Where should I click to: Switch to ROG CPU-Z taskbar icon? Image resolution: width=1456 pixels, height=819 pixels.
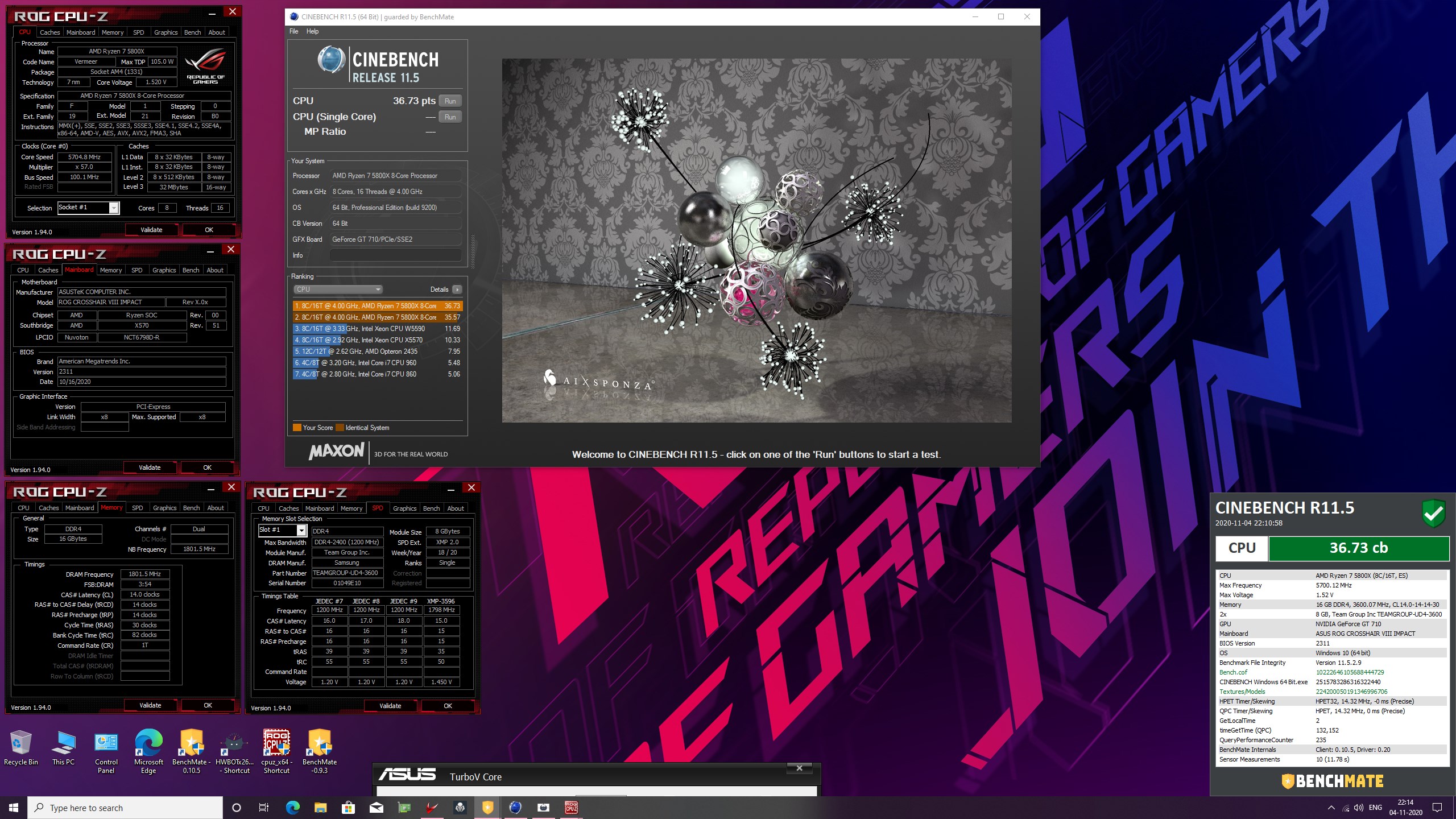[x=571, y=808]
